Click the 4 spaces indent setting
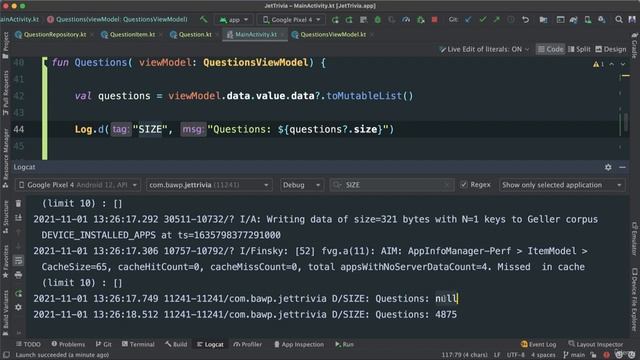 point(543,355)
